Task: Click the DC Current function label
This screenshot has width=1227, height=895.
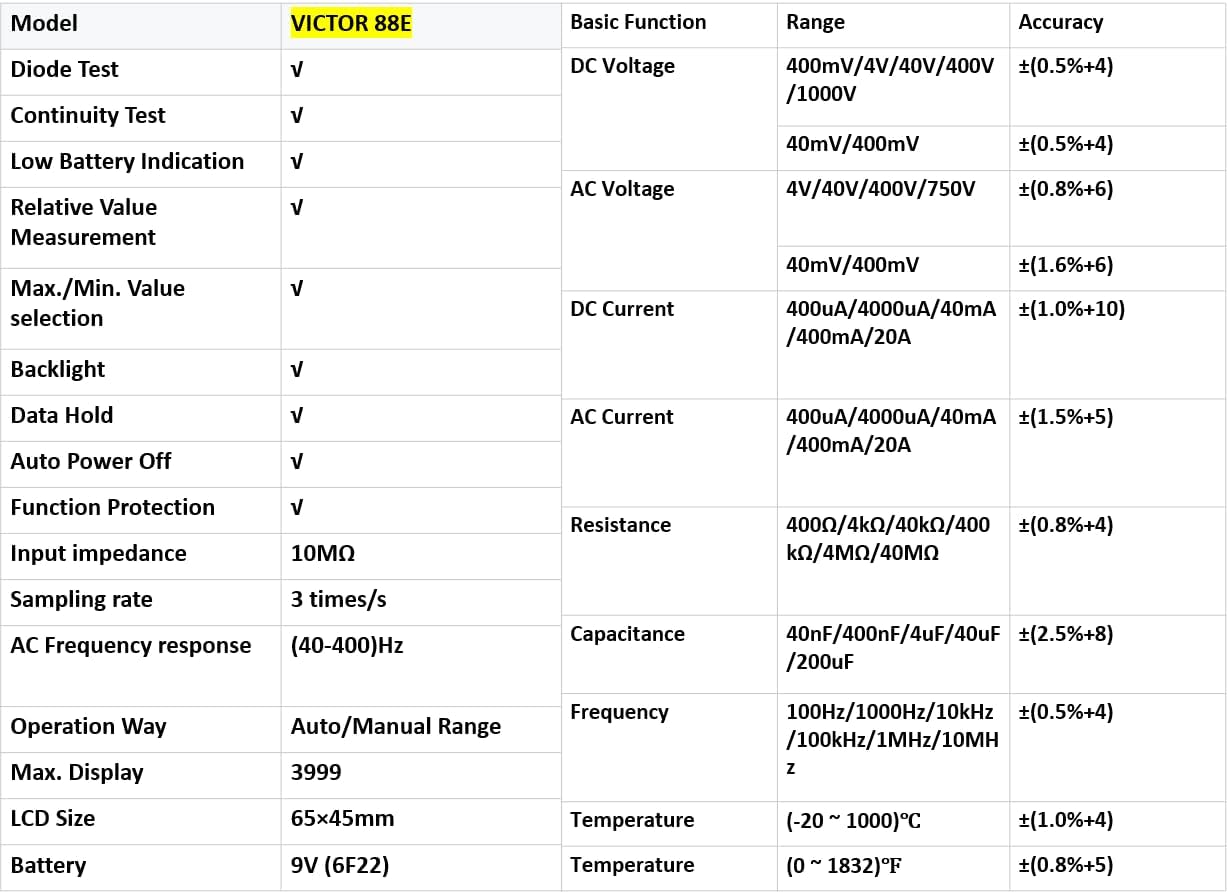Action: 622,310
